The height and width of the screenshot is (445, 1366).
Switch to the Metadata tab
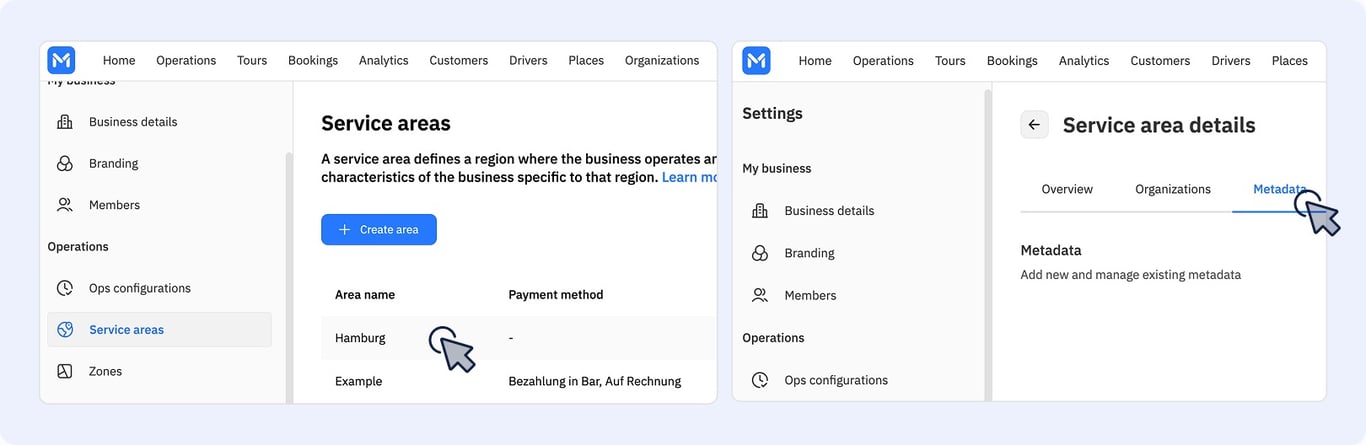1280,189
